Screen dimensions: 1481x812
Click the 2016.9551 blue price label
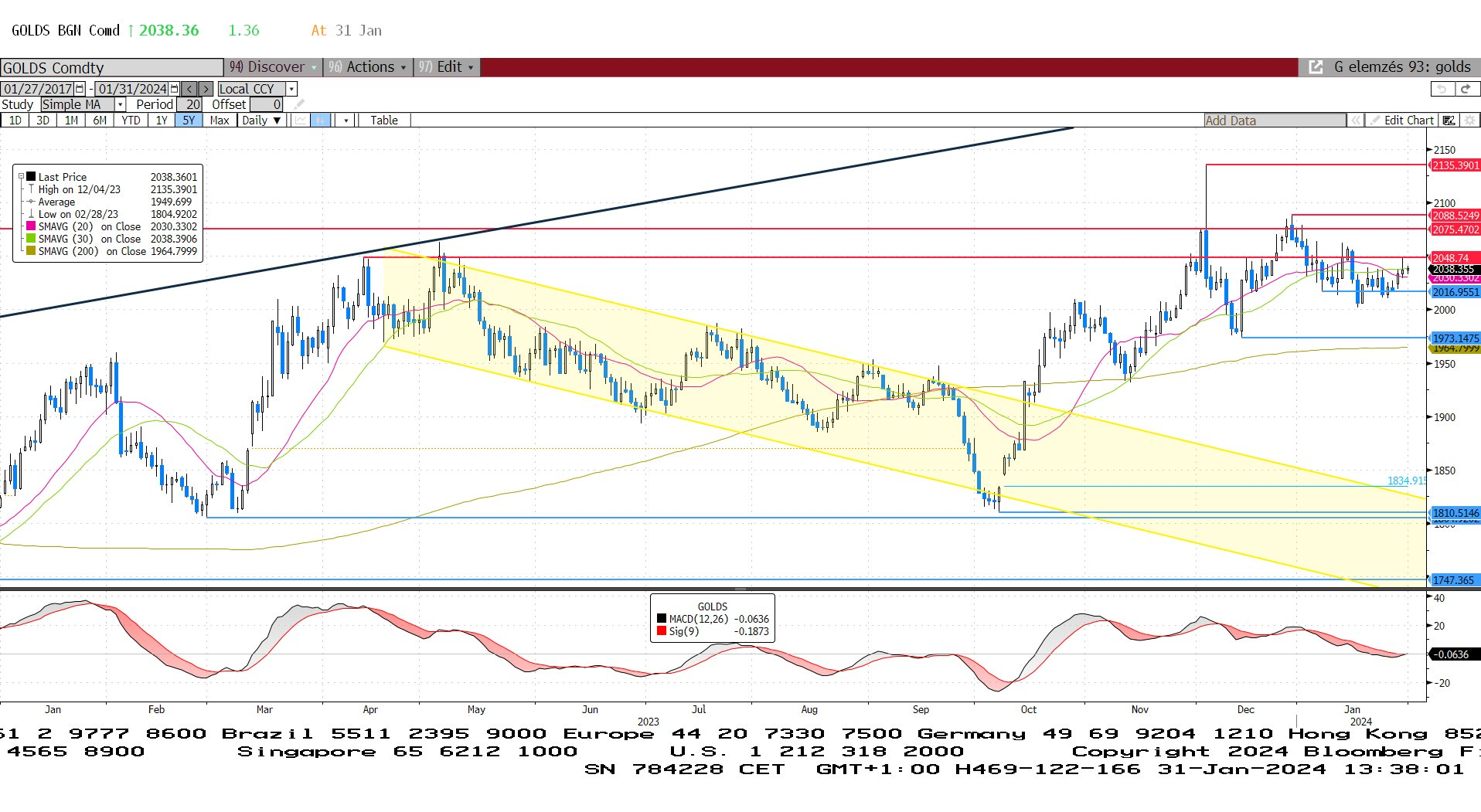[x=1454, y=292]
